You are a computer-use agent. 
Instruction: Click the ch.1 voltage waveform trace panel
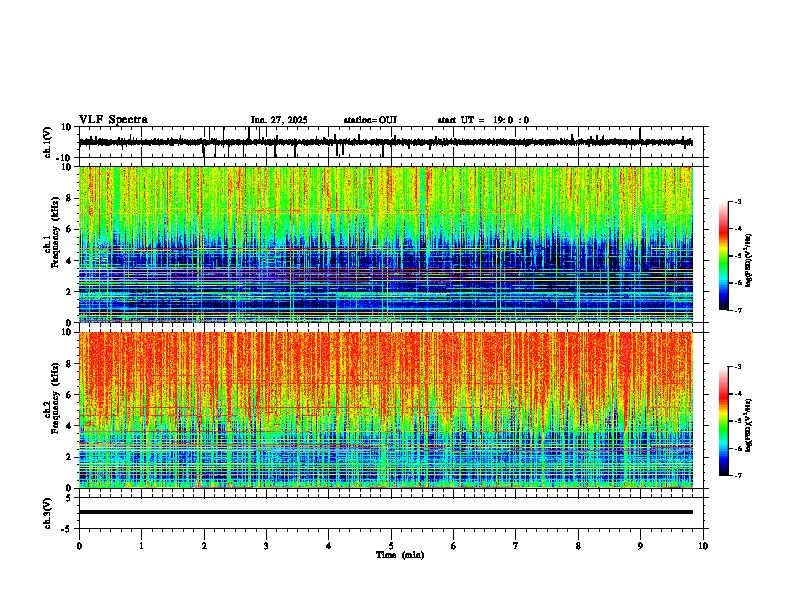pos(391,142)
